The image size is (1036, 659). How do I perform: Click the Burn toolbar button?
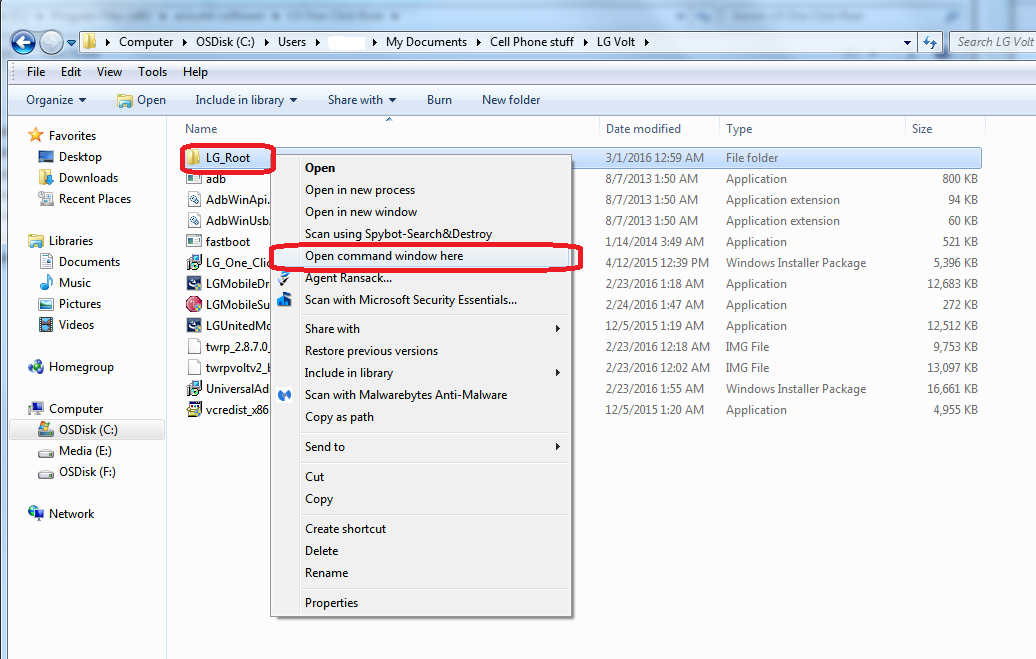pyautogui.click(x=439, y=100)
